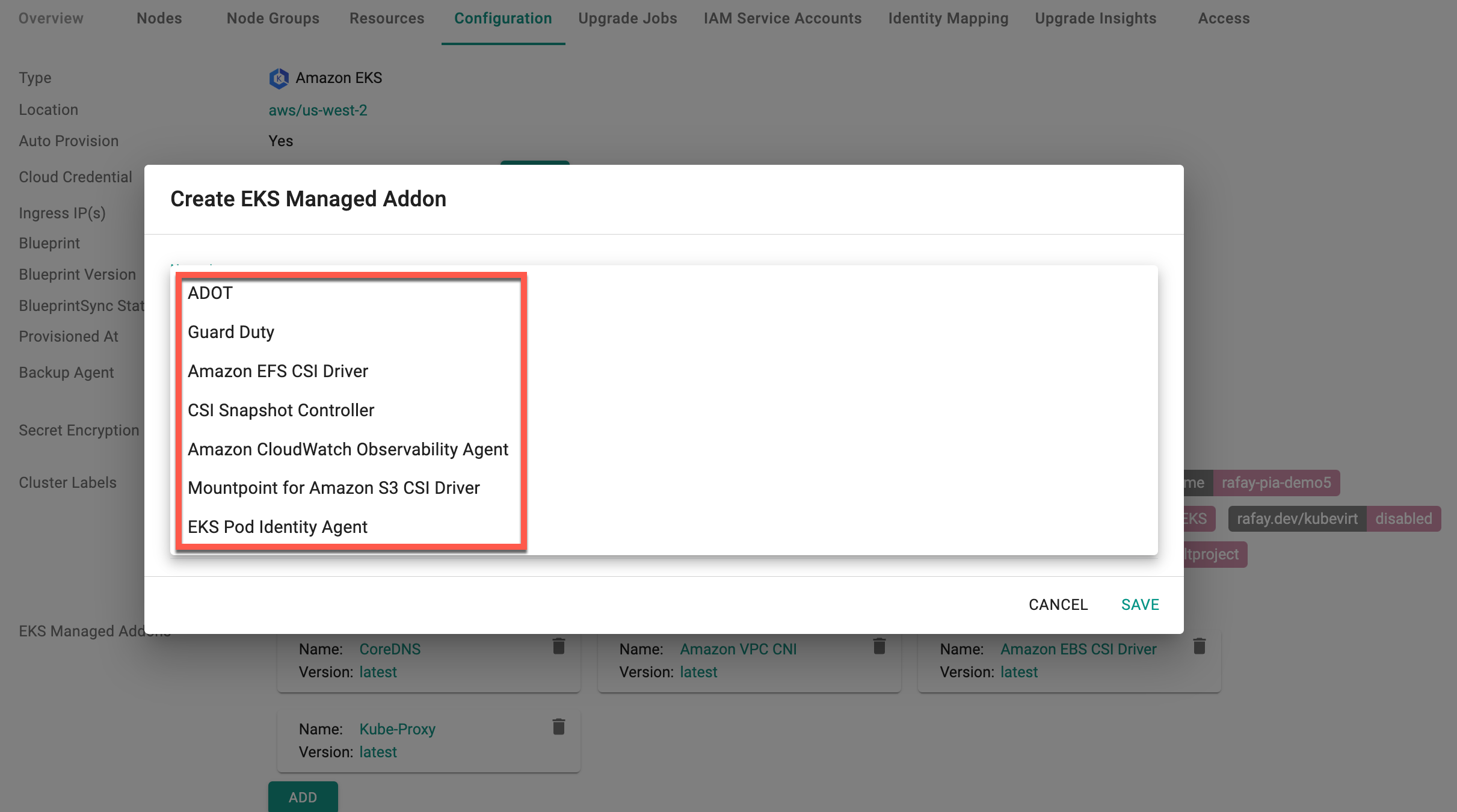Click the ADD button below addons
Image resolution: width=1457 pixels, height=812 pixels.
[303, 797]
